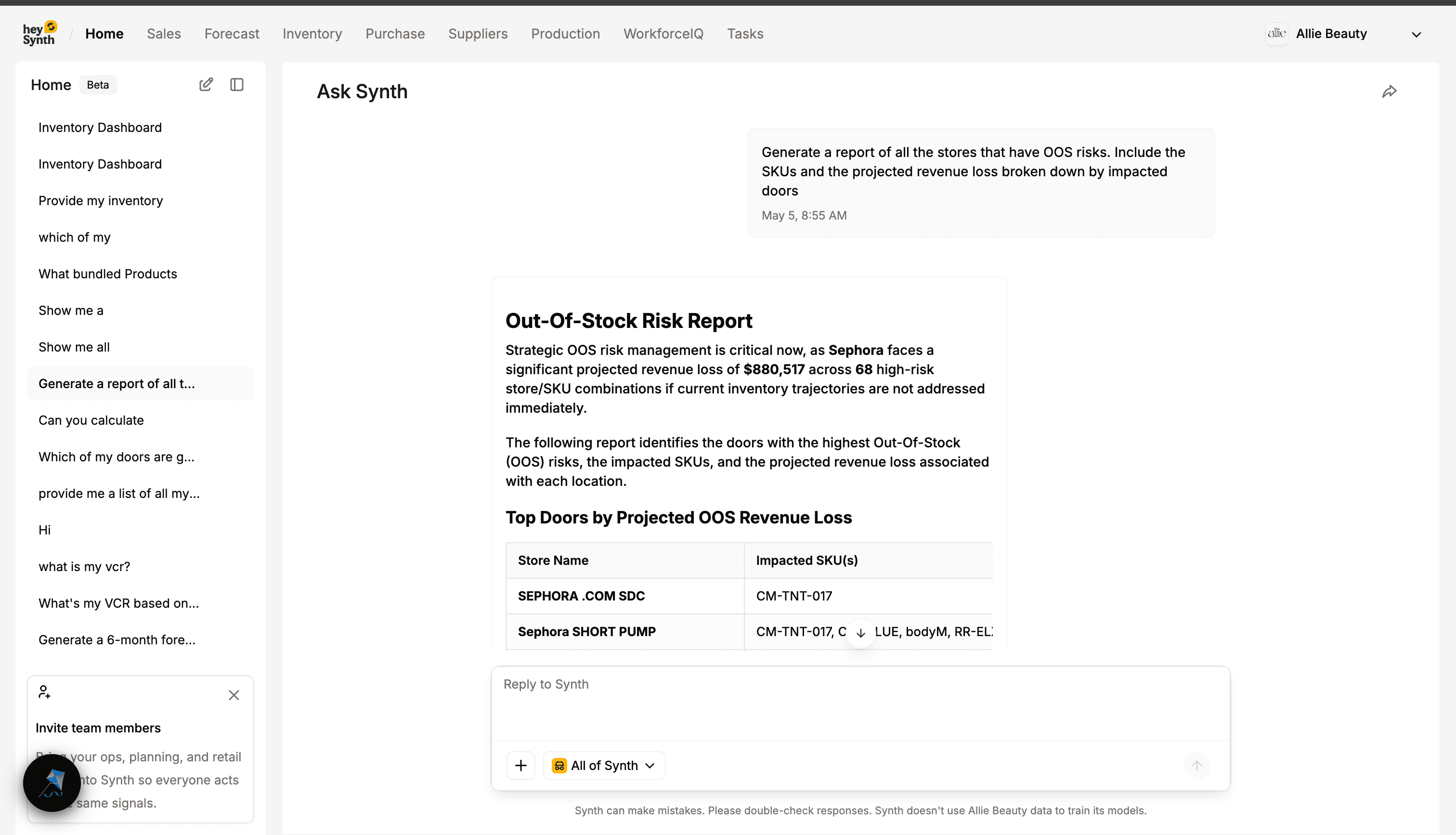Open the WorkforceIQ tab
The width and height of the screenshot is (1456, 835).
(x=663, y=34)
